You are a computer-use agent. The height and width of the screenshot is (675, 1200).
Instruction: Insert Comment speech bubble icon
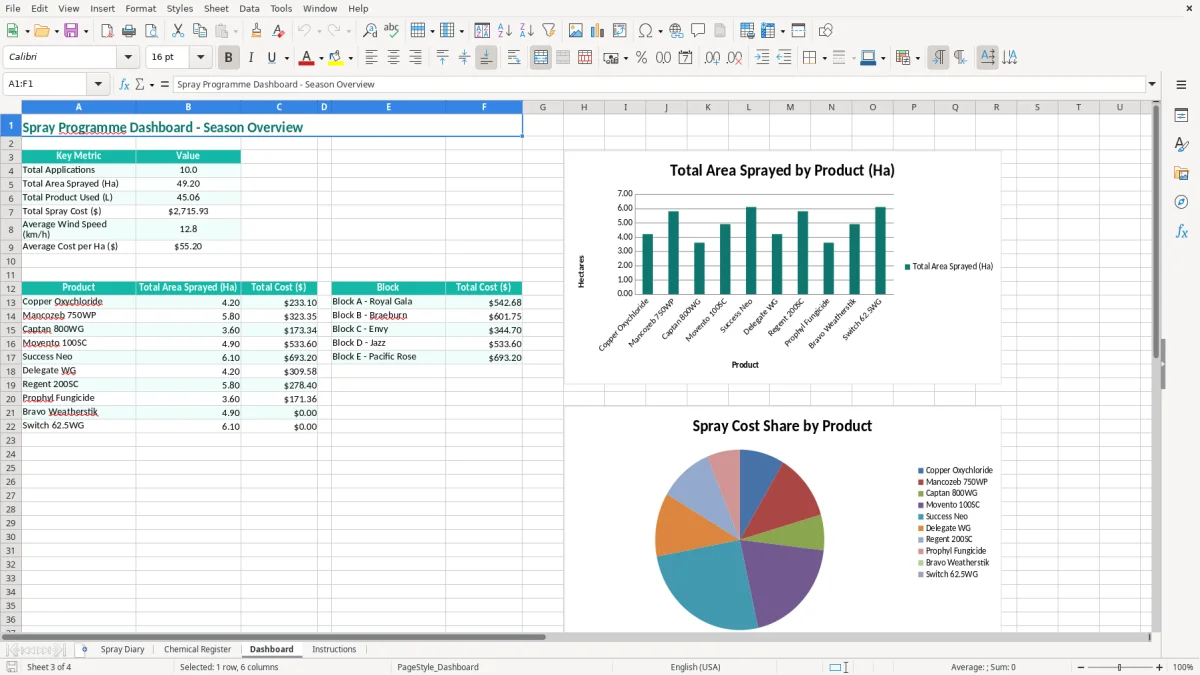[698, 31]
